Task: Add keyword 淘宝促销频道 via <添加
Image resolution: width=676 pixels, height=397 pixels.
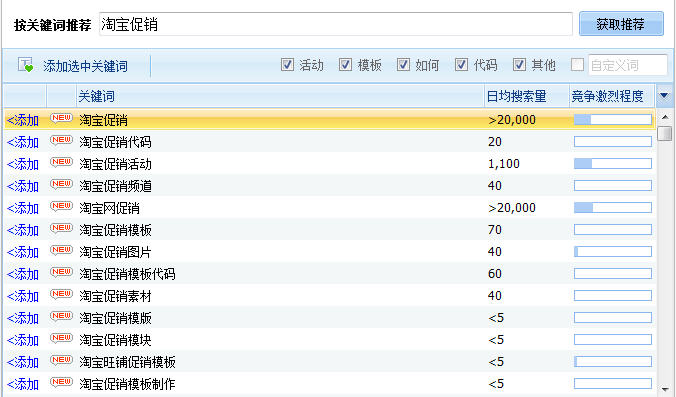Action: [23, 186]
